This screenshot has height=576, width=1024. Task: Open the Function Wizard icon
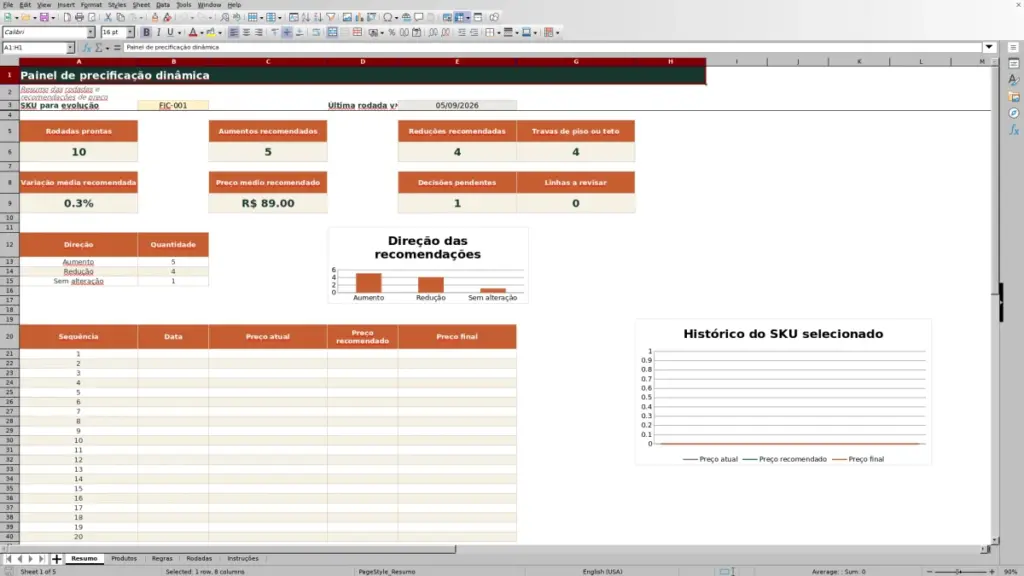click(86, 48)
